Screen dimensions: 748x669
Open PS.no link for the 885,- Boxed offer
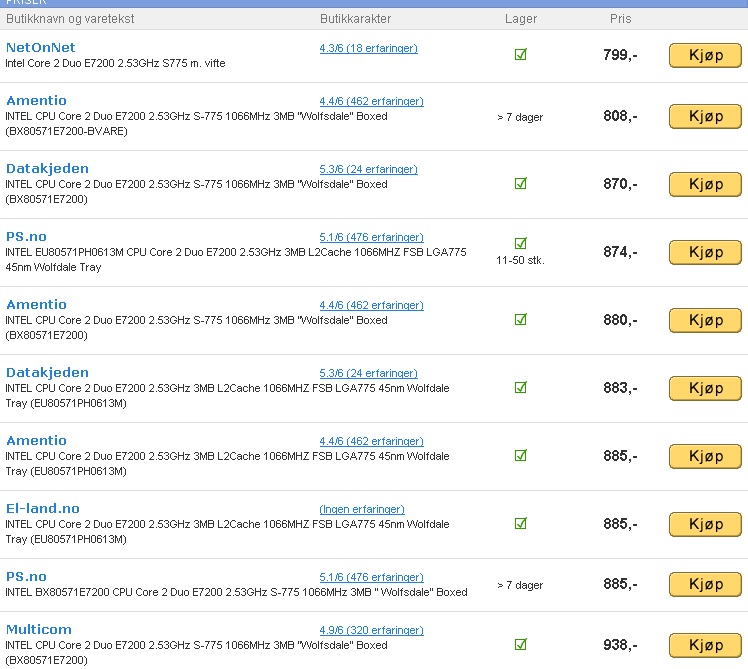point(26,576)
